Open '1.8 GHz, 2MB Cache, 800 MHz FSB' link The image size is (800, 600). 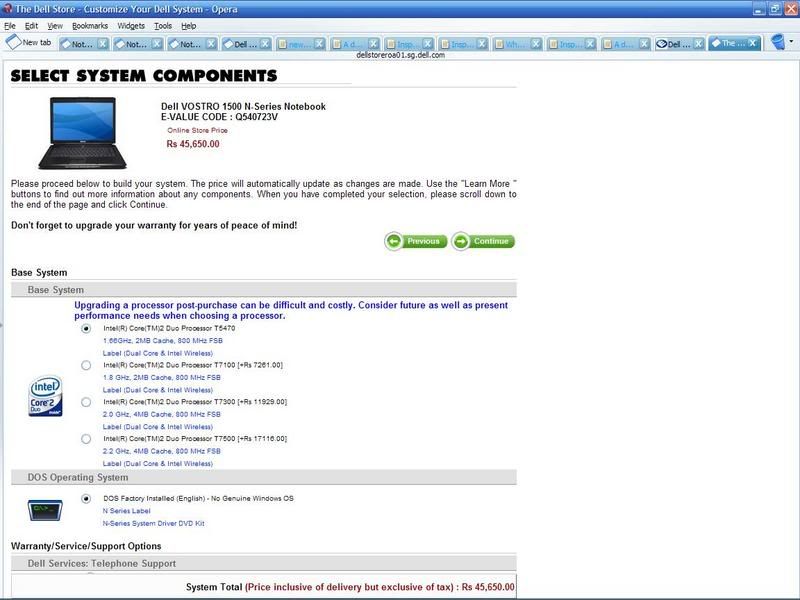click(x=162, y=378)
